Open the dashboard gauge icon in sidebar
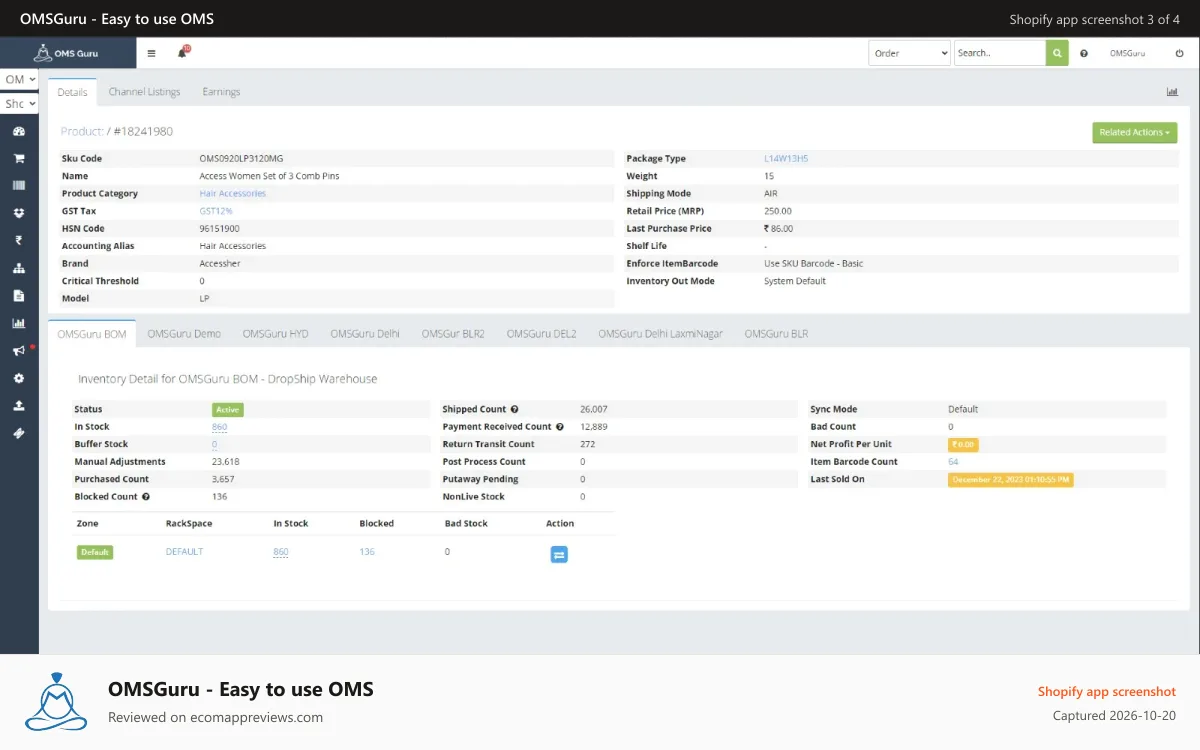Screen dimensions: 1200x750 pos(18,131)
